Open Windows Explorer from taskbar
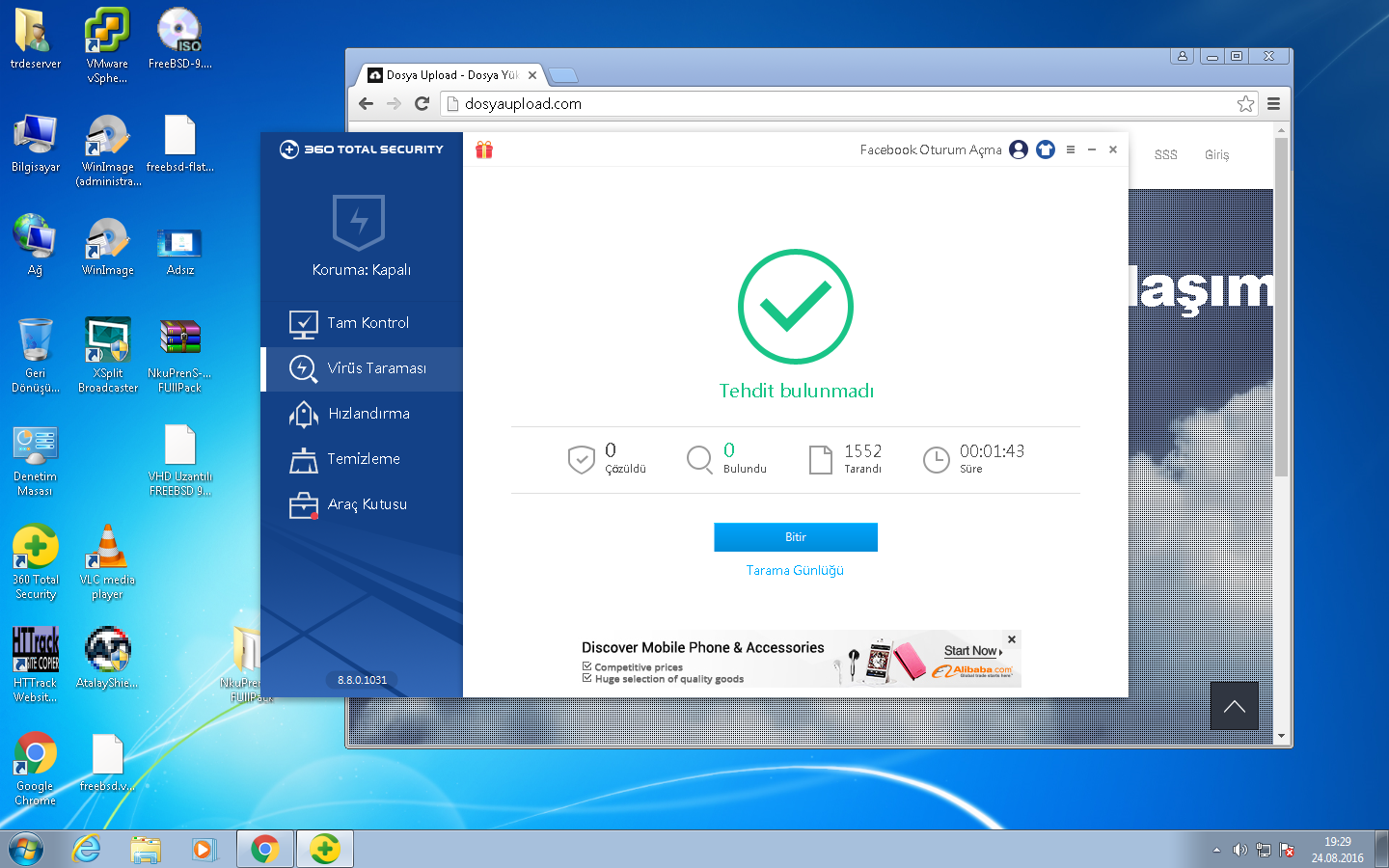 [x=146, y=850]
